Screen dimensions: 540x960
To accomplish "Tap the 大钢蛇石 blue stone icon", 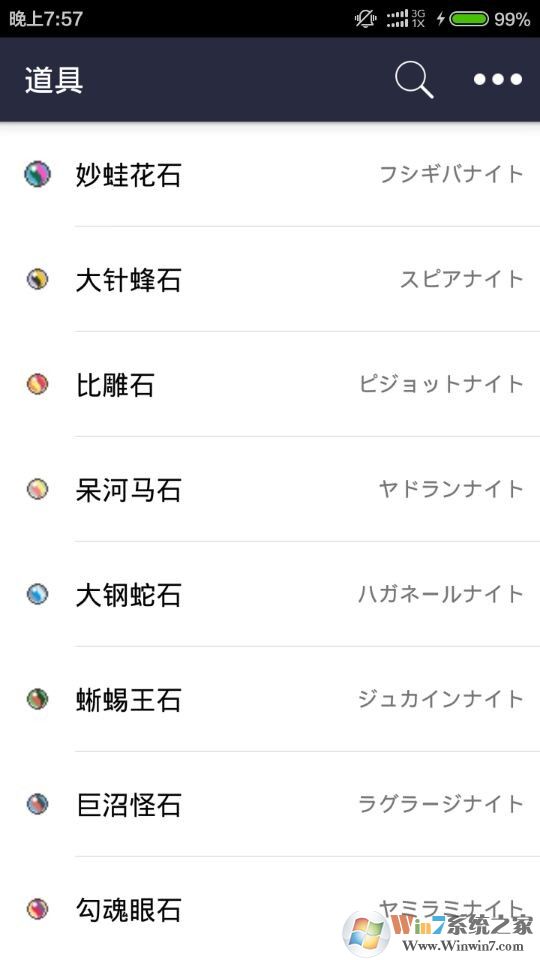I will tap(37, 594).
